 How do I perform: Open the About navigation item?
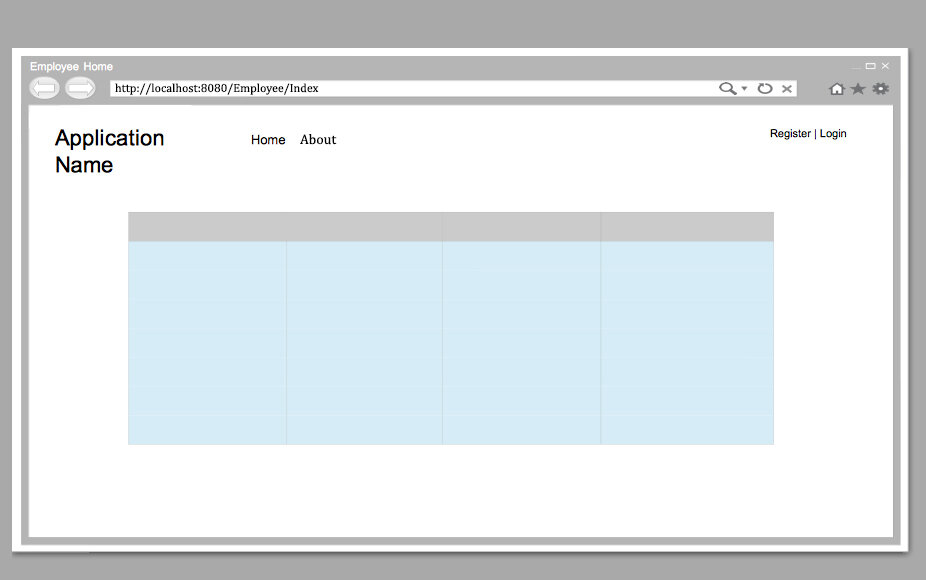coord(318,140)
